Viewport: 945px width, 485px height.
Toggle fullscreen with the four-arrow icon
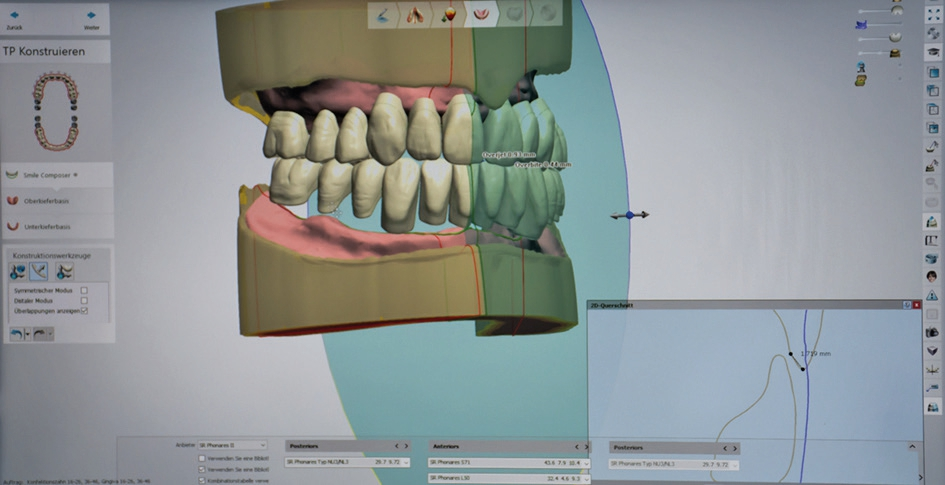point(932,15)
